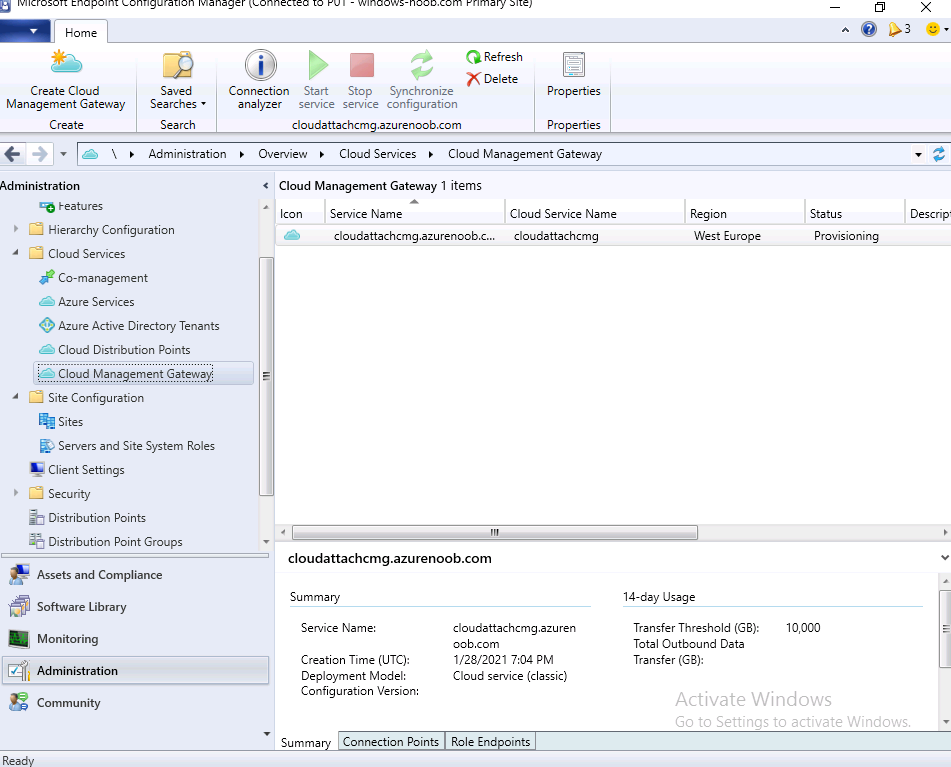Click the Cloud Services breadcrumb
951x767 pixels.
click(x=377, y=154)
